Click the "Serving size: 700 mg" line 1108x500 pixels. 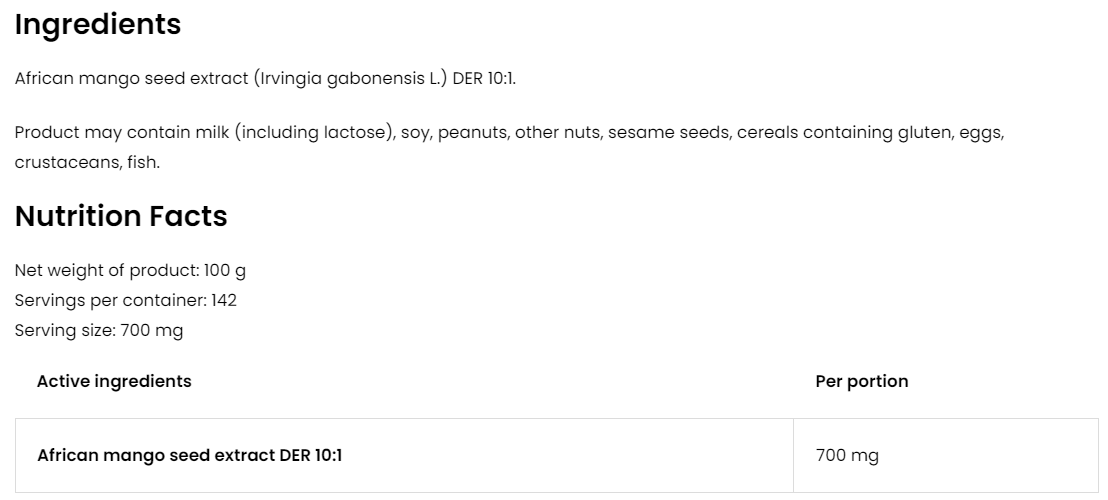point(99,330)
